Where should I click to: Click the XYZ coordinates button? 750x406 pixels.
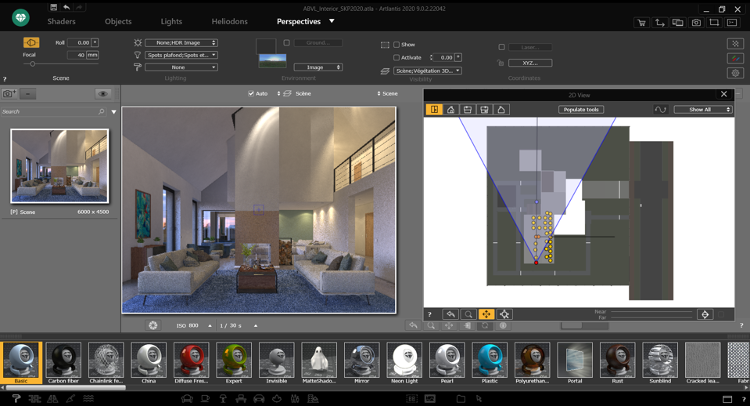click(x=530, y=61)
